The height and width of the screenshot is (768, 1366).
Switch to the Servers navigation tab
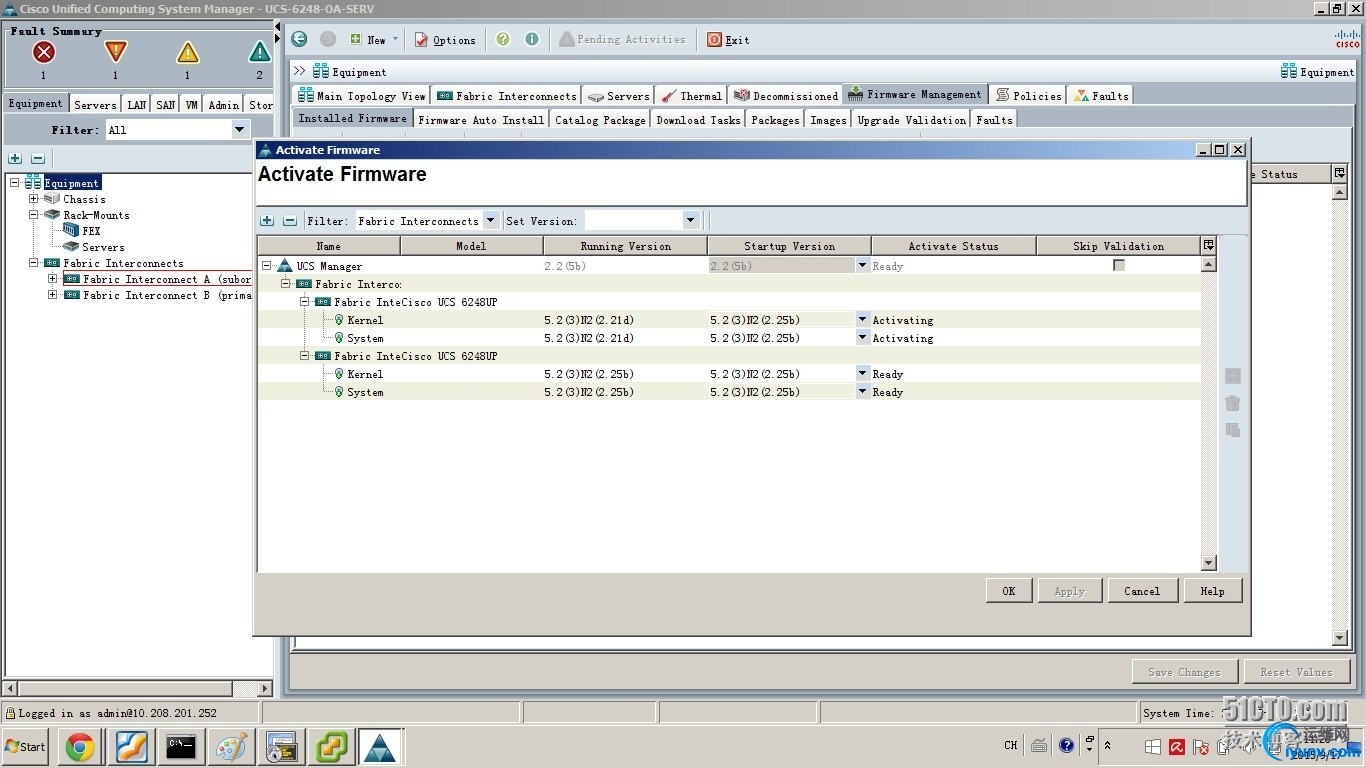(95, 104)
